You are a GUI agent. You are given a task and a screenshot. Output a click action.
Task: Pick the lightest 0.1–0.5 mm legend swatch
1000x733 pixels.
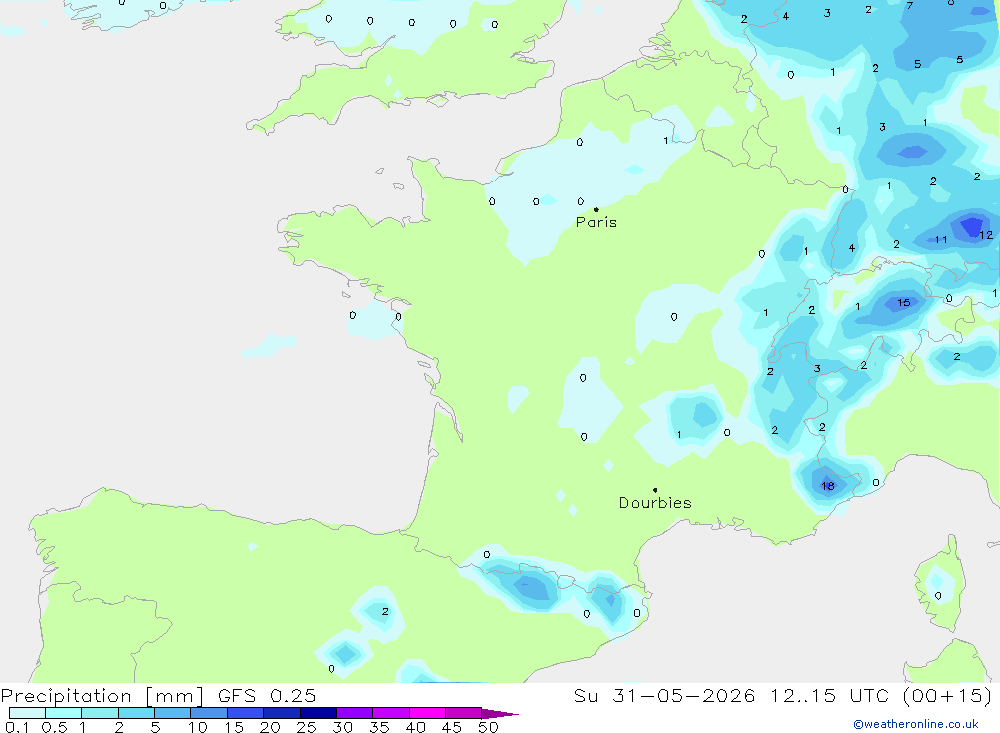[27, 713]
